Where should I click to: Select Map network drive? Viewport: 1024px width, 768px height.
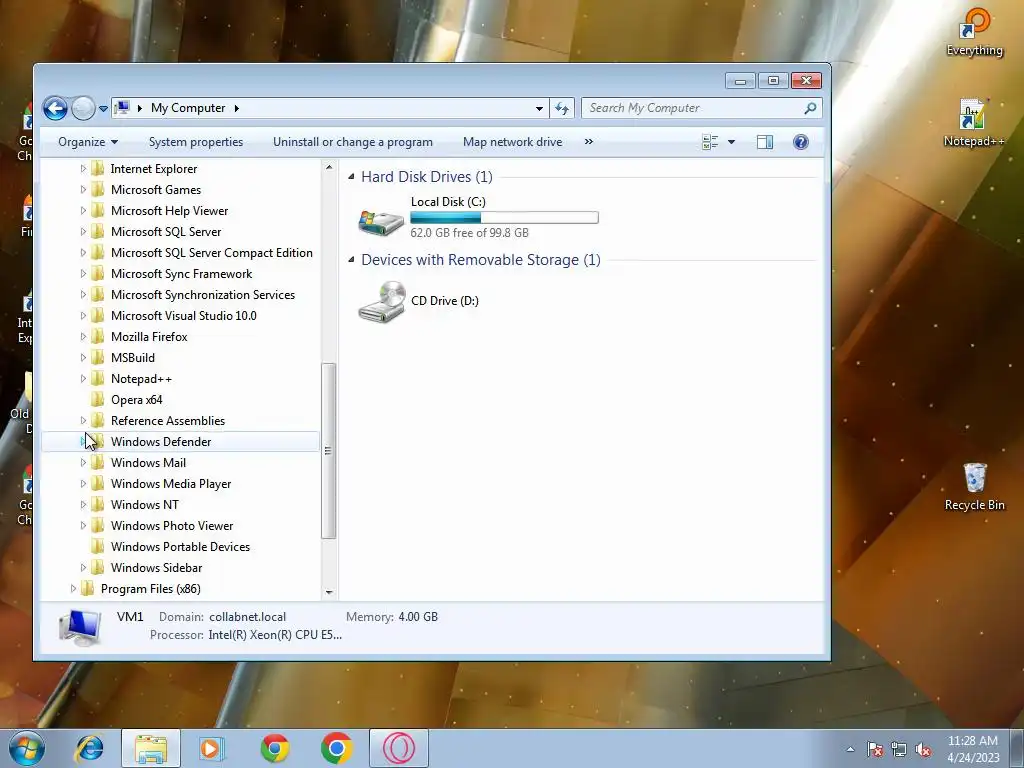click(x=513, y=142)
